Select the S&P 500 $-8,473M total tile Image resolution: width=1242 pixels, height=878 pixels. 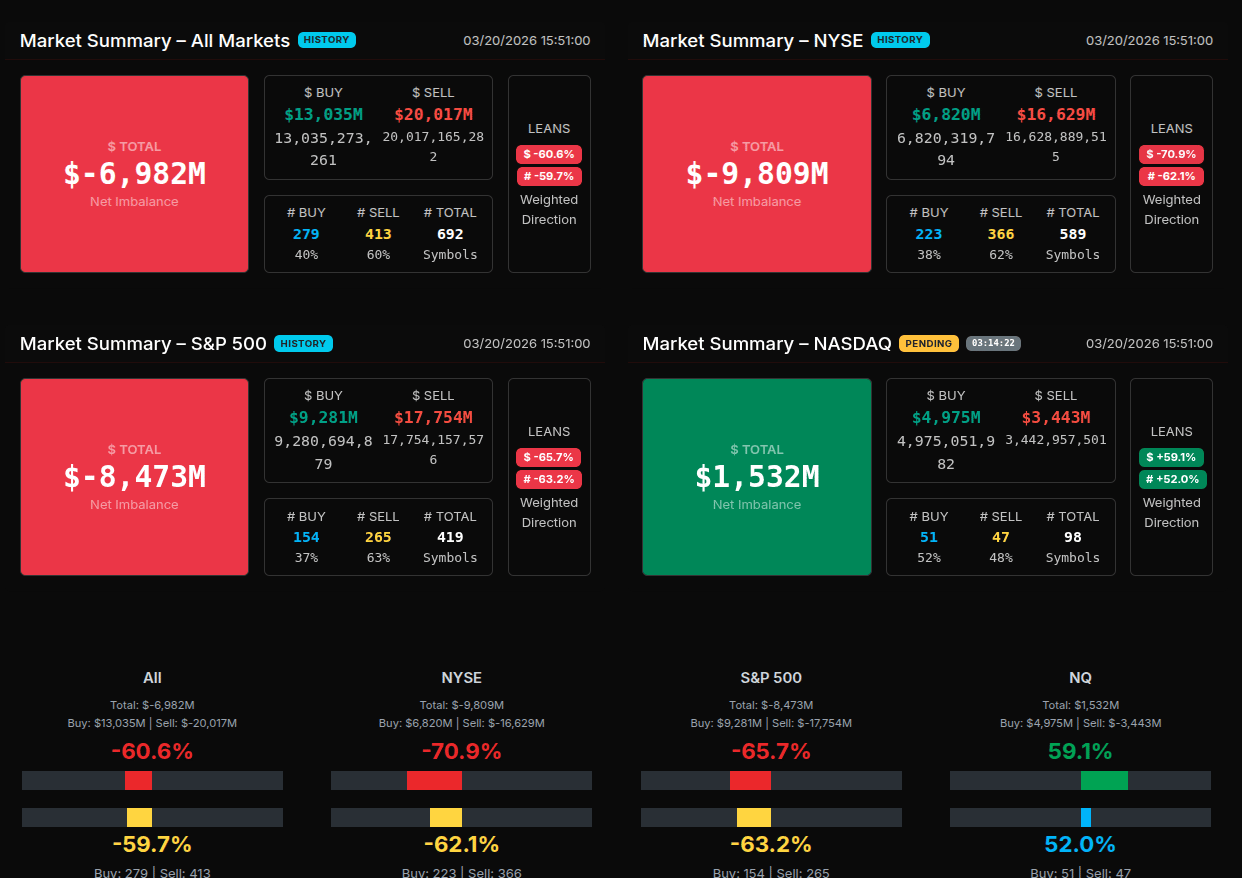pos(134,477)
